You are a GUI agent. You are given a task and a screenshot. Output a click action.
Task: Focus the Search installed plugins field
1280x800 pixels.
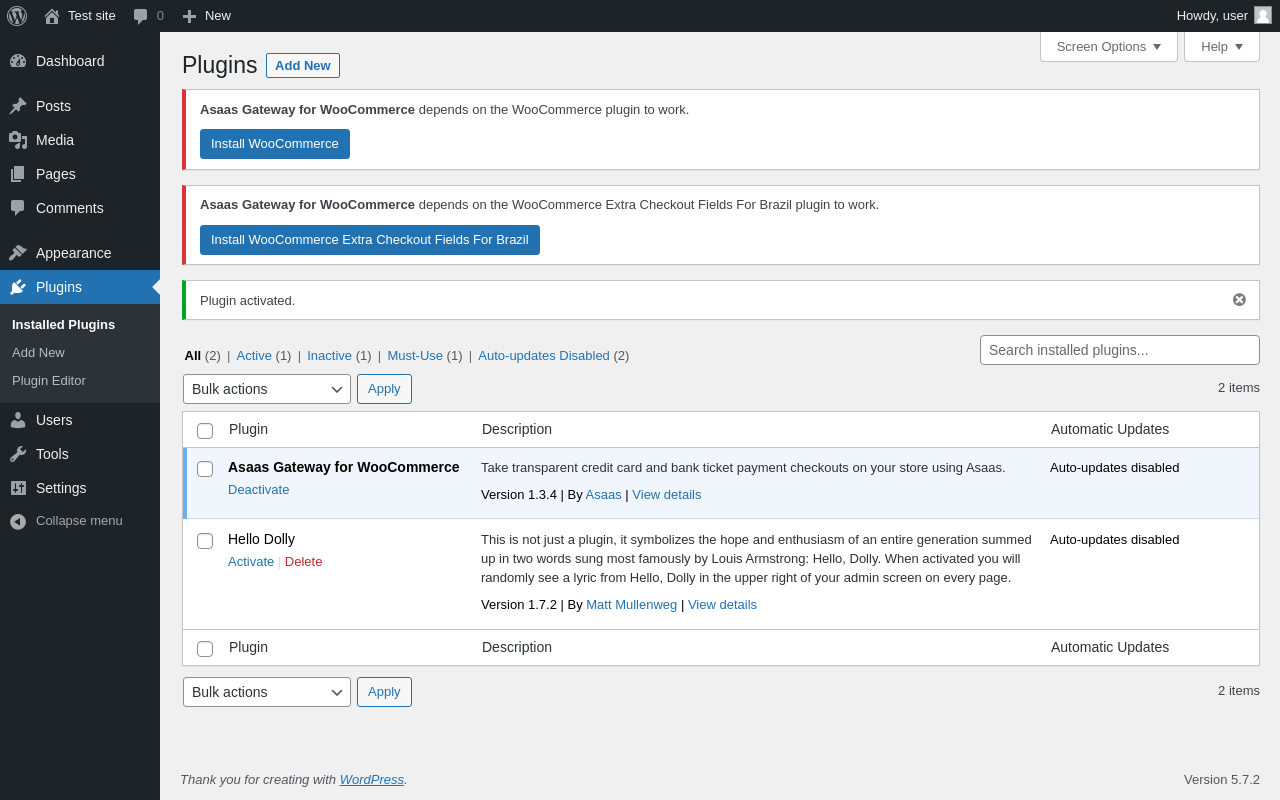tap(1119, 350)
